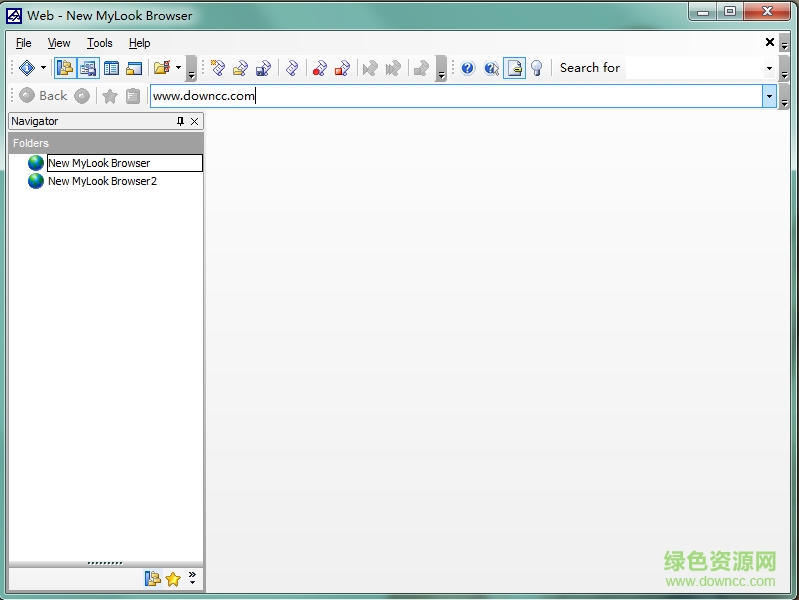Click the light bulb tips icon

click(x=537, y=68)
